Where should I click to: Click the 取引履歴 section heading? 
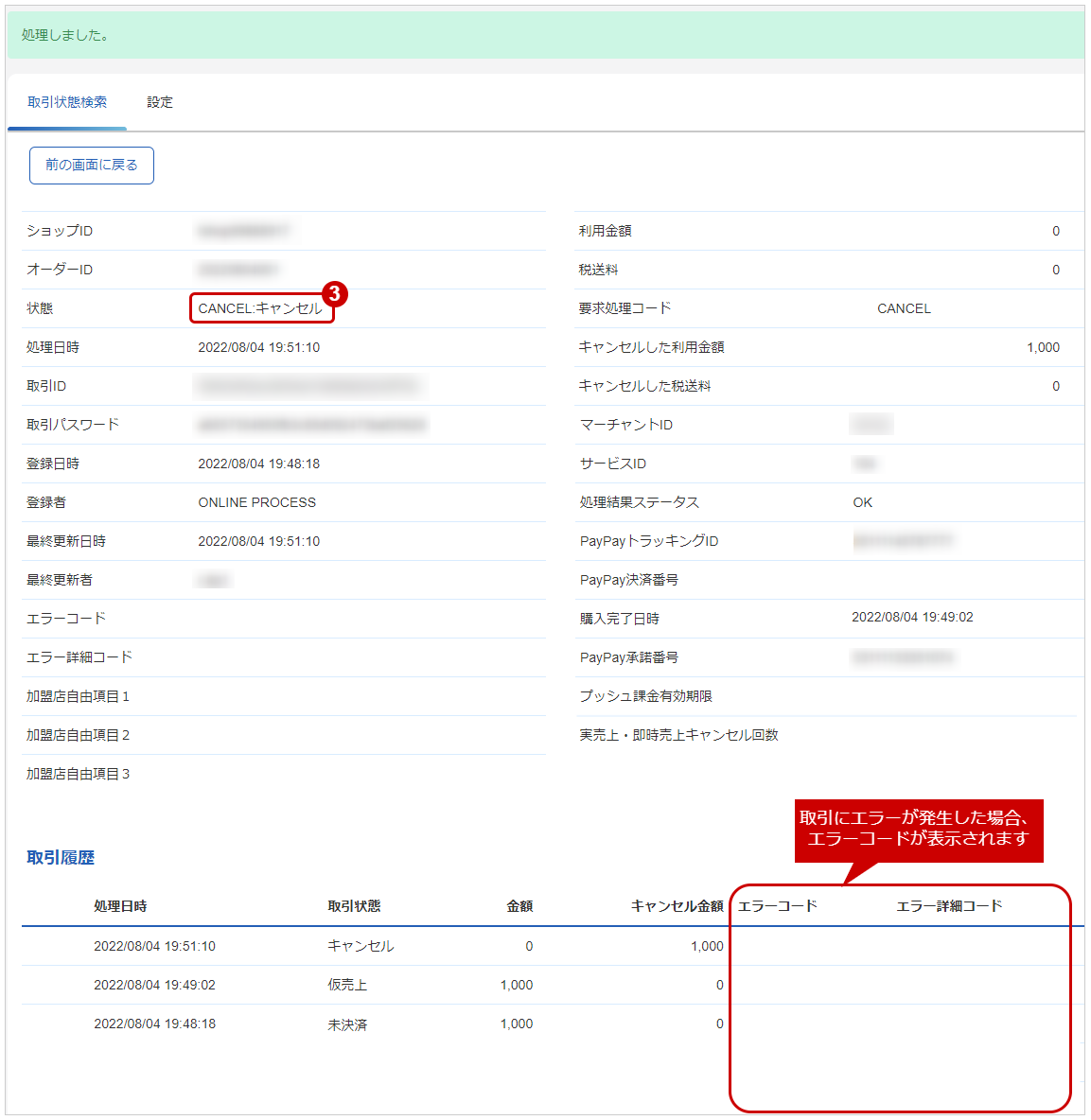click(61, 857)
